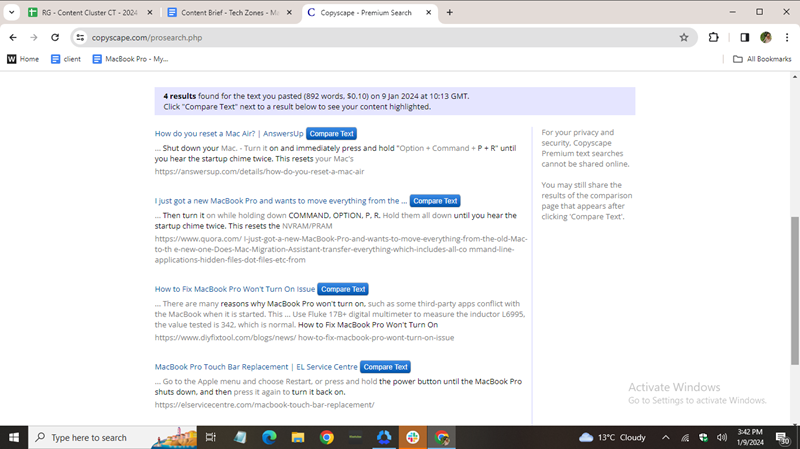Screen dimensions: 800x449
Task: Open Slack from the taskbar
Action: tap(413, 437)
